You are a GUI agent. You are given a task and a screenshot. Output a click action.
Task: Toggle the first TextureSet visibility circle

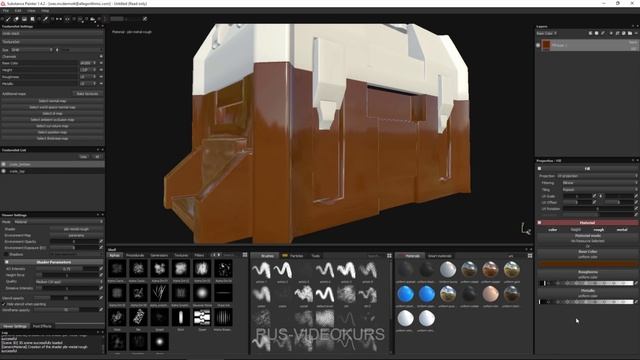pyautogui.click(x=4, y=164)
